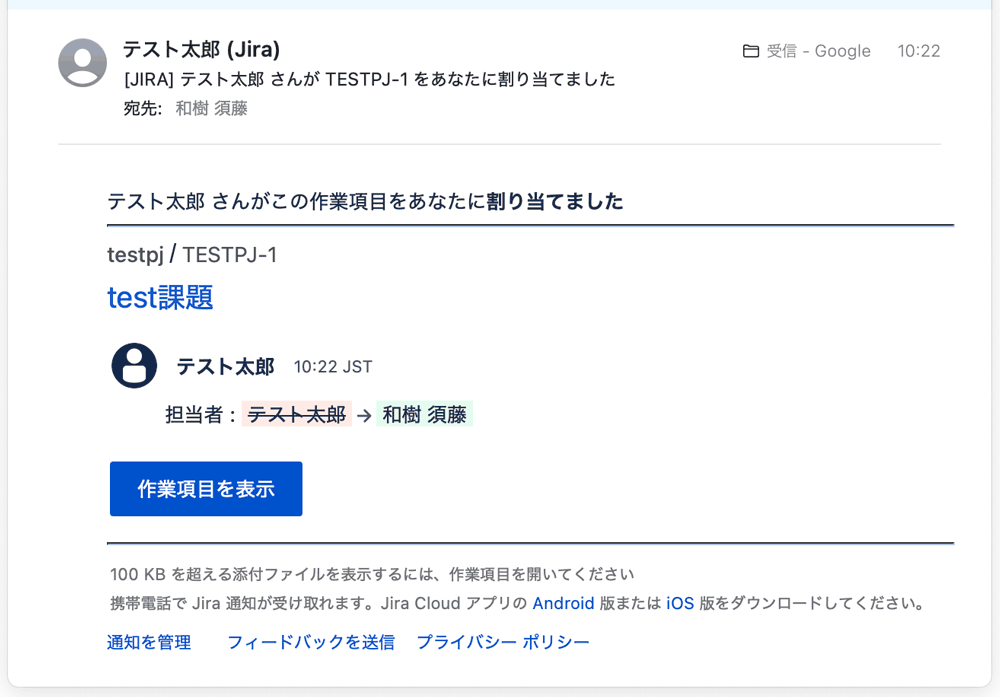Viewport: 1000px width, 697px height.
Task: Click the テスト太郎 commenter avatar icon
Action: point(134,366)
